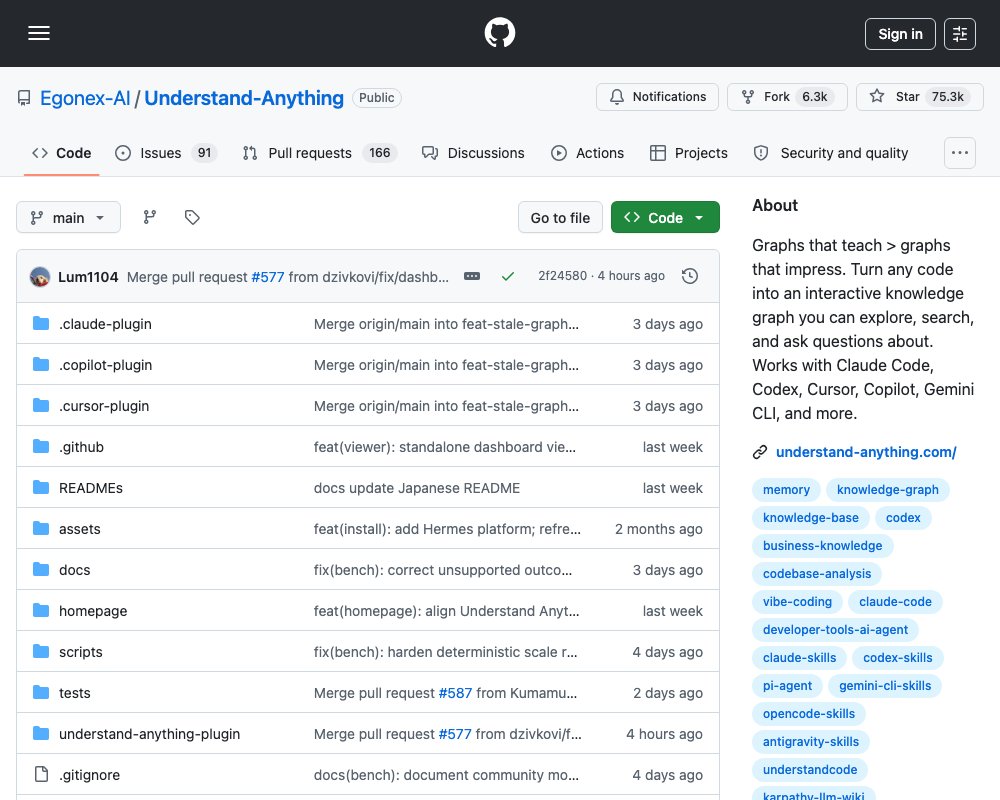Click the green check status icon
This screenshot has width=1000, height=800.
click(x=508, y=276)
